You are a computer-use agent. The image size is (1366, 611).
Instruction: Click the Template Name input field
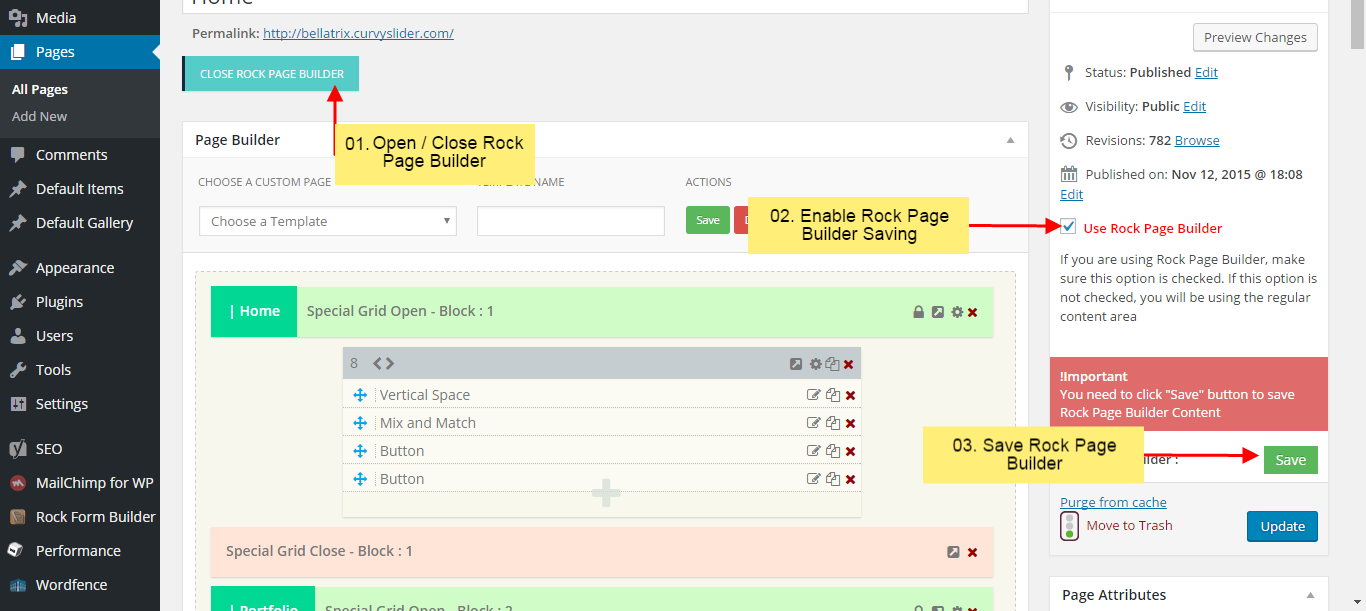pyautogui.click(x=570, y=221)
